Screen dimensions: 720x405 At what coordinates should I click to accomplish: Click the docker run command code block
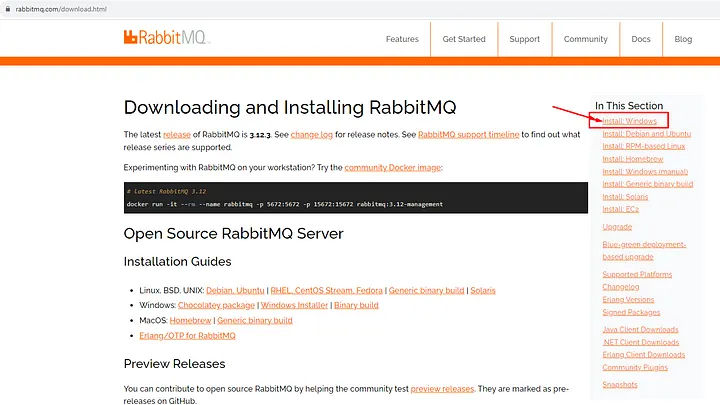click(355, 197)
